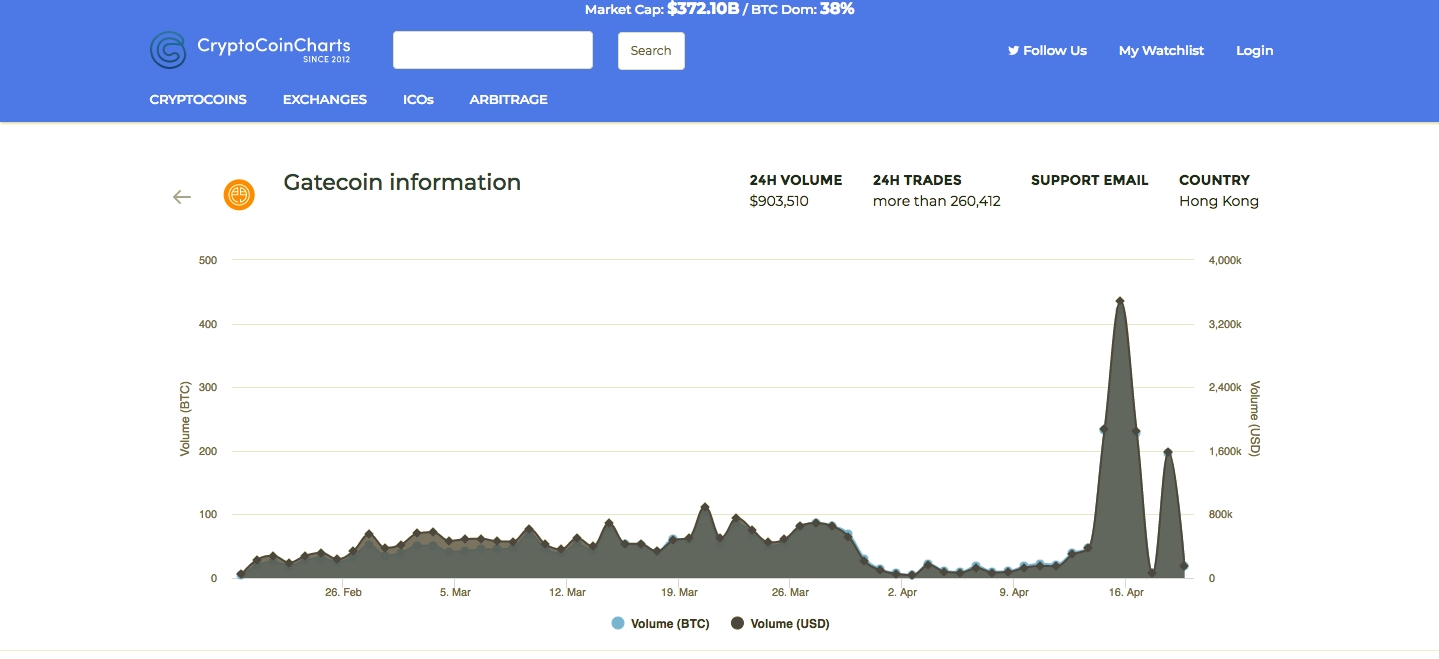Click the SUPPORT EMAIL label
Image resolution: width=1439 pixels, height=659 pixels.
(1089, 180)
